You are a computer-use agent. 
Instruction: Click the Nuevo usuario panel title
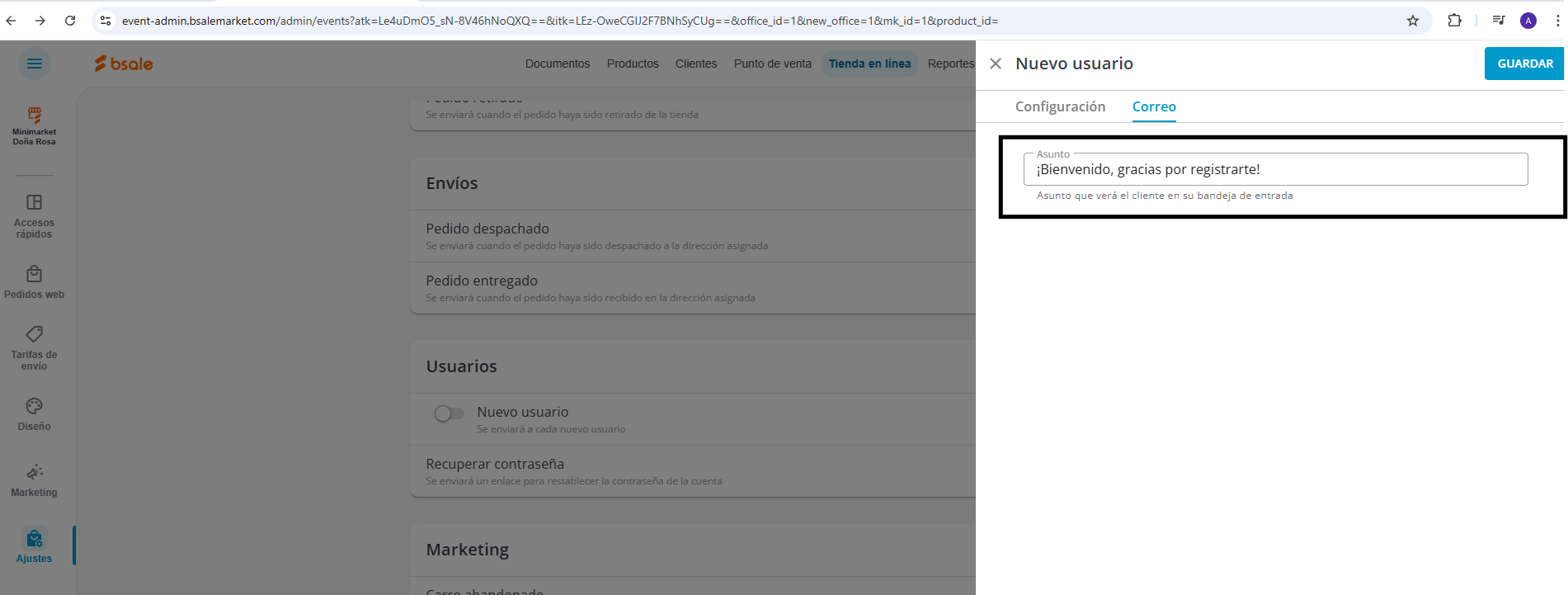point(1074,64)
